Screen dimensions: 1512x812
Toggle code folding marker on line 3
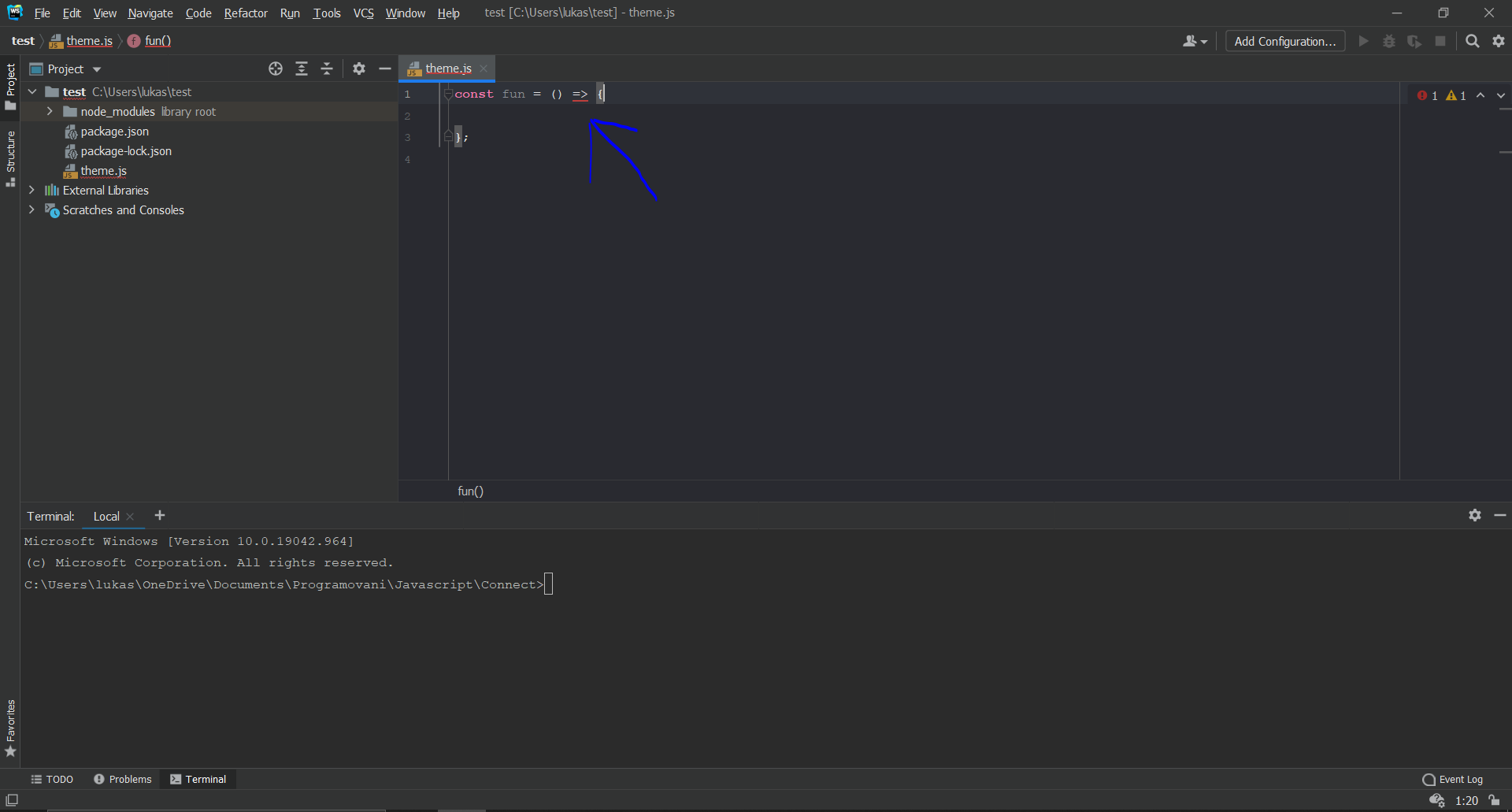tap(448, 135)
